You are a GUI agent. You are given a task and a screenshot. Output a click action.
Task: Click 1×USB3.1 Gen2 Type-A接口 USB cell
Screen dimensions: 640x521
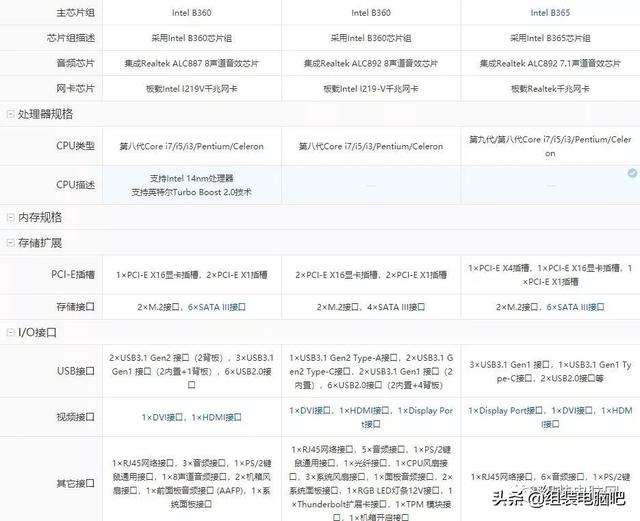[x=371, y=372]
